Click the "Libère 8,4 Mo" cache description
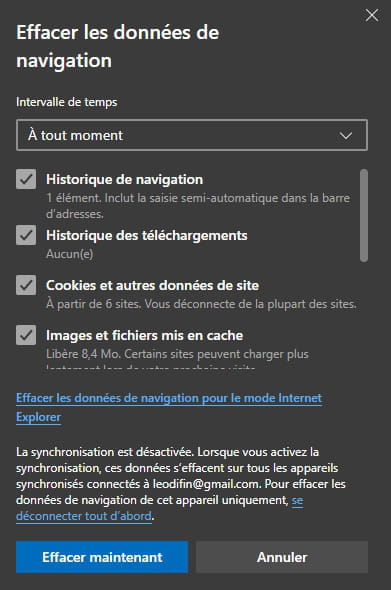The image size is (391, 590). 177,354
